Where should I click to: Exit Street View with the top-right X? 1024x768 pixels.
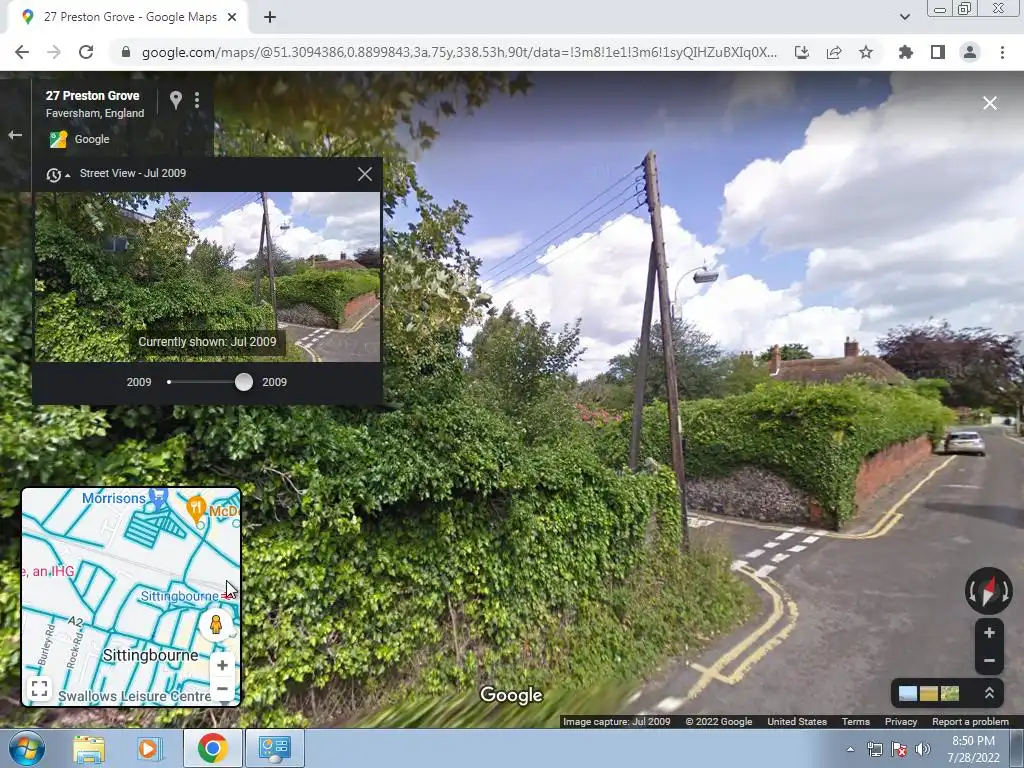989,103
